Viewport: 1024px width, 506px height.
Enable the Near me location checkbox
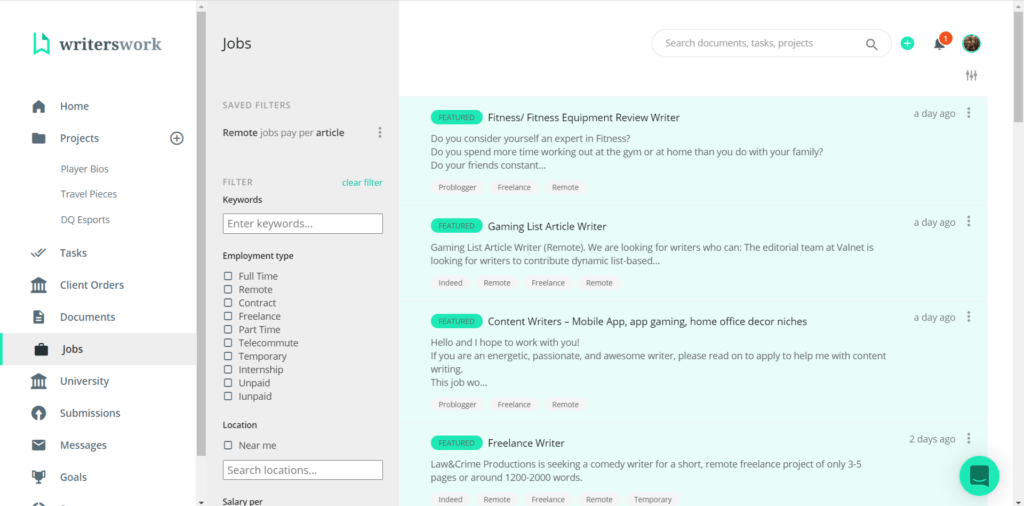228,445
